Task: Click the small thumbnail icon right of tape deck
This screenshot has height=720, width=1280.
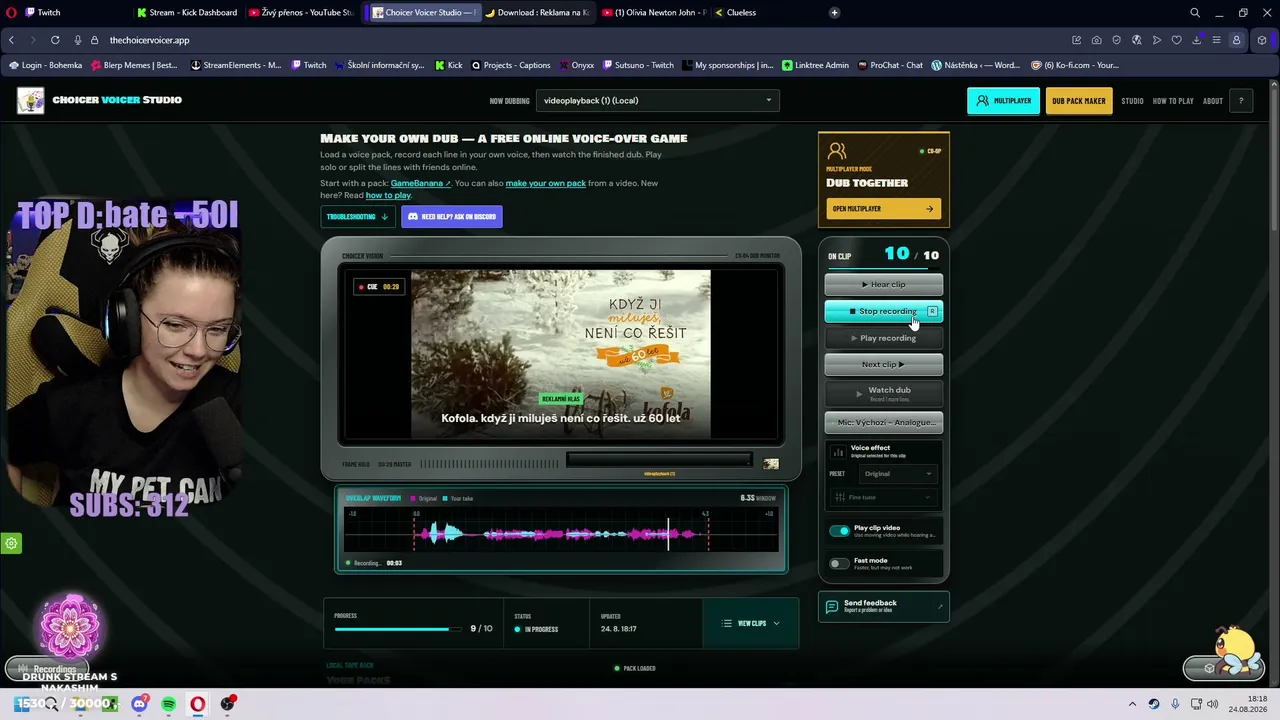Action: click(771, 464)
